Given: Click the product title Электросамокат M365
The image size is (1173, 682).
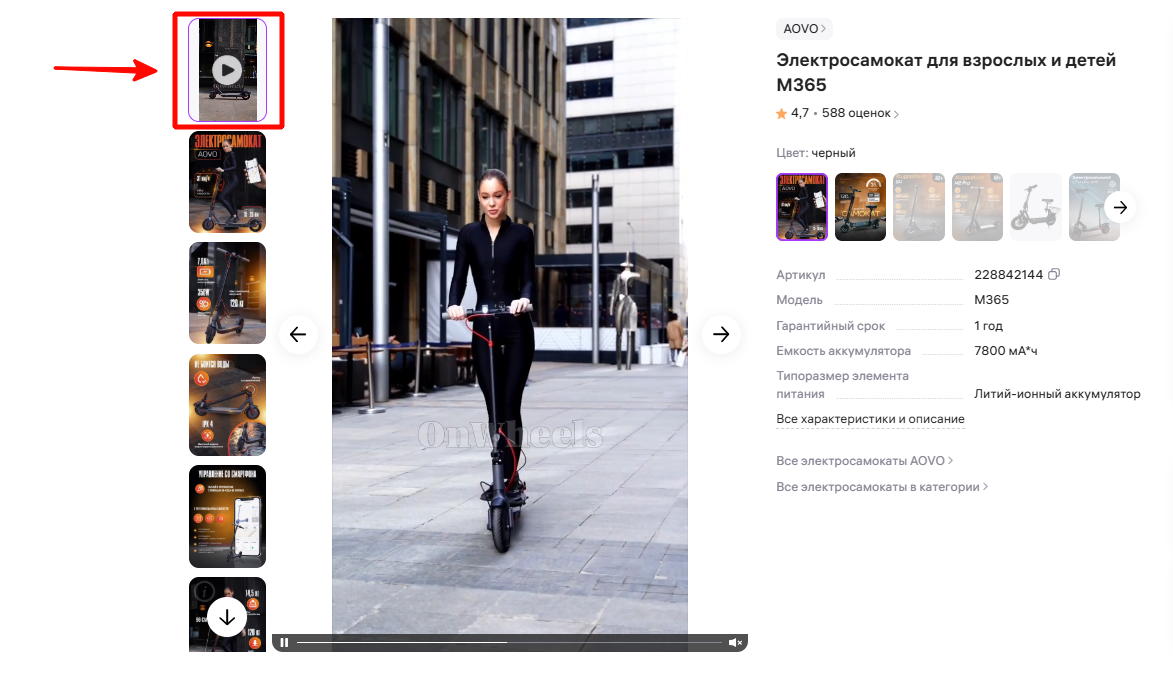Looking at the screenshot, I should tap(946, 72).
